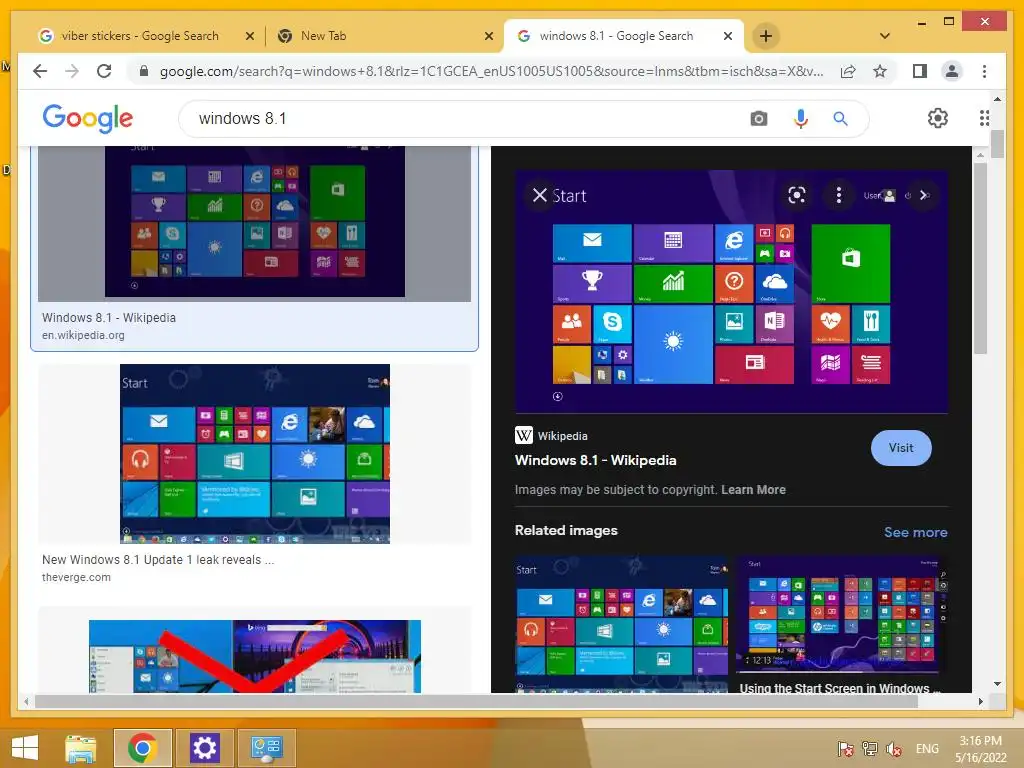The image size is (1024, 768).
Task: Share this page from address bar
Action: pyautogui.click(x=848, y=71)
